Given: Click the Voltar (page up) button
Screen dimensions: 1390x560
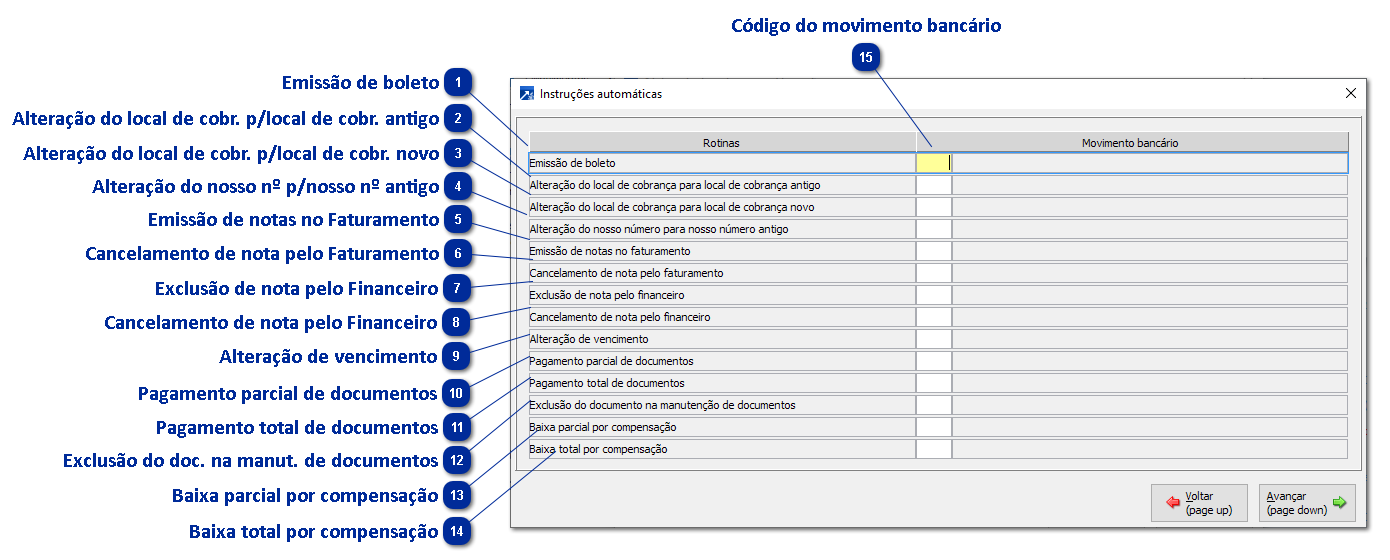Looking at the screenshot, I should click(1200, 503).
